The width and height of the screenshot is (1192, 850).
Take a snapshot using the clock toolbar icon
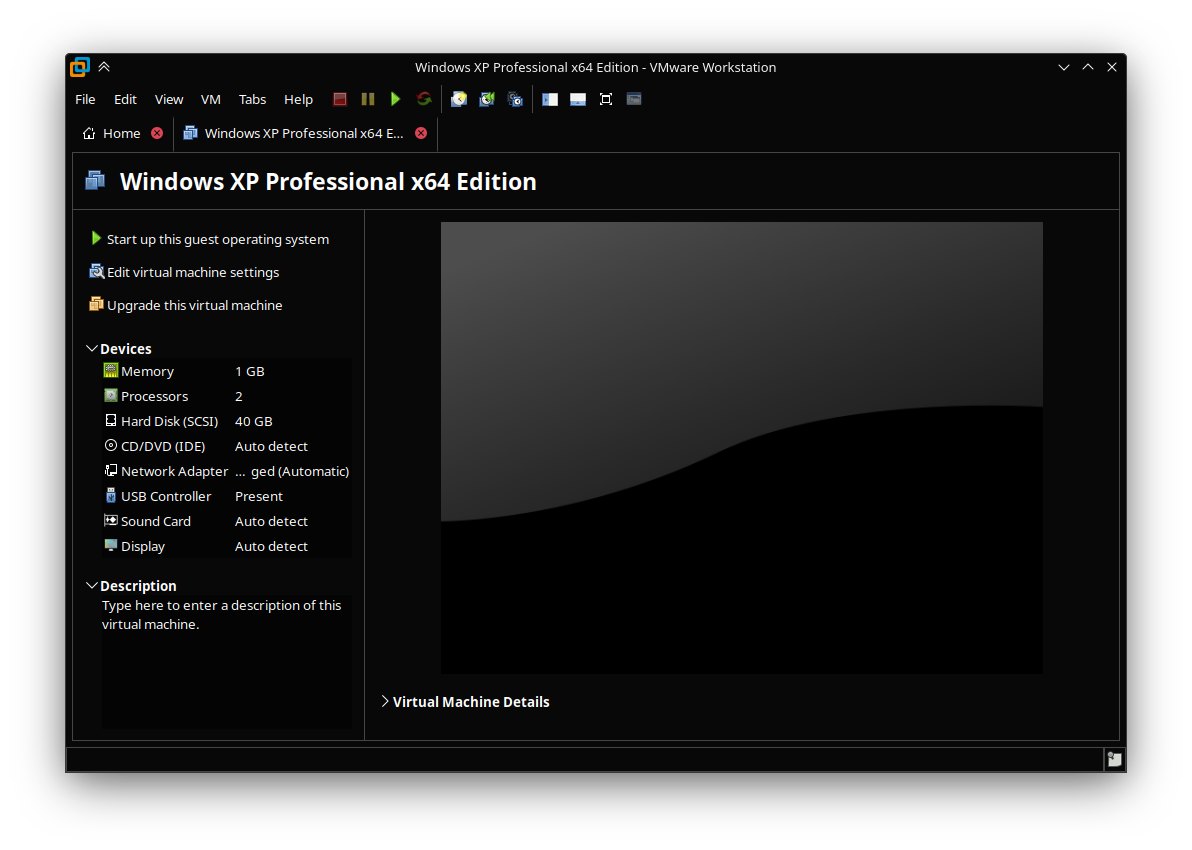[x=459, y=100]
